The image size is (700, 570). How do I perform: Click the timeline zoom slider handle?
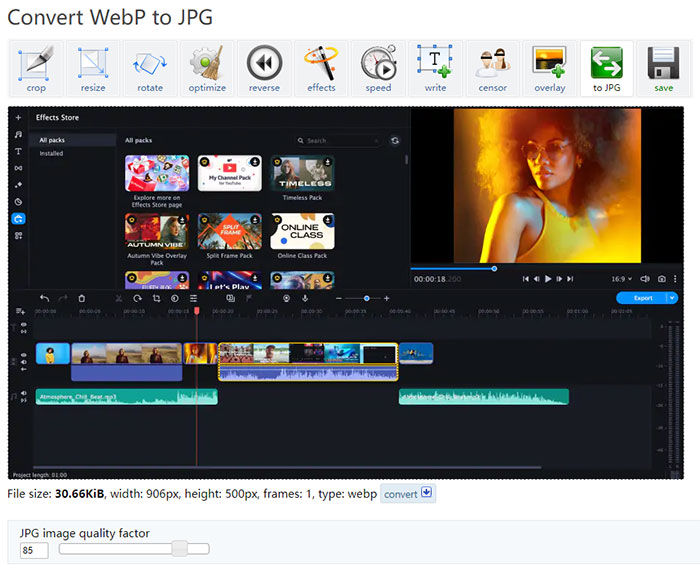367,298
